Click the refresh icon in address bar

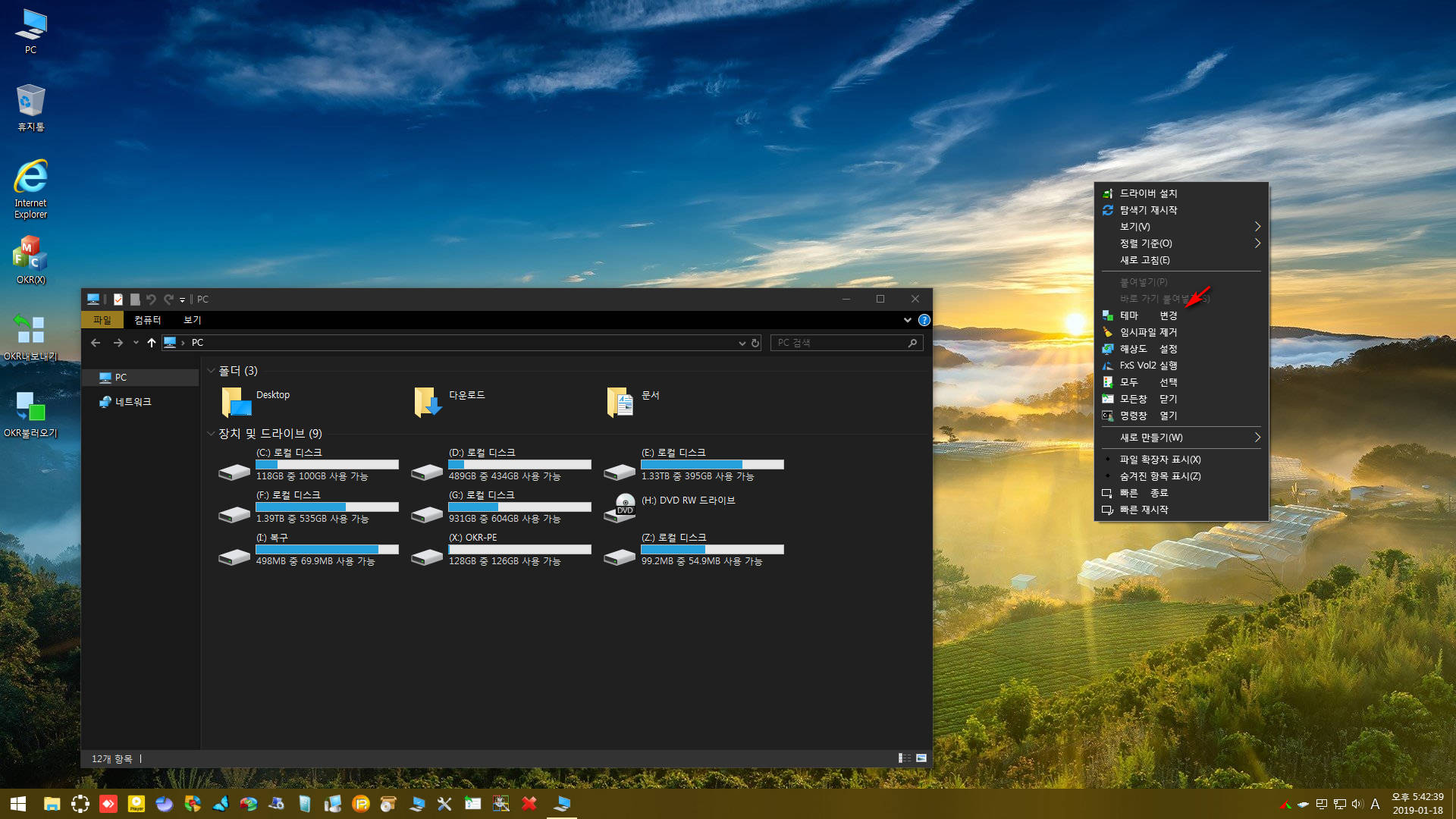(755, 343)
